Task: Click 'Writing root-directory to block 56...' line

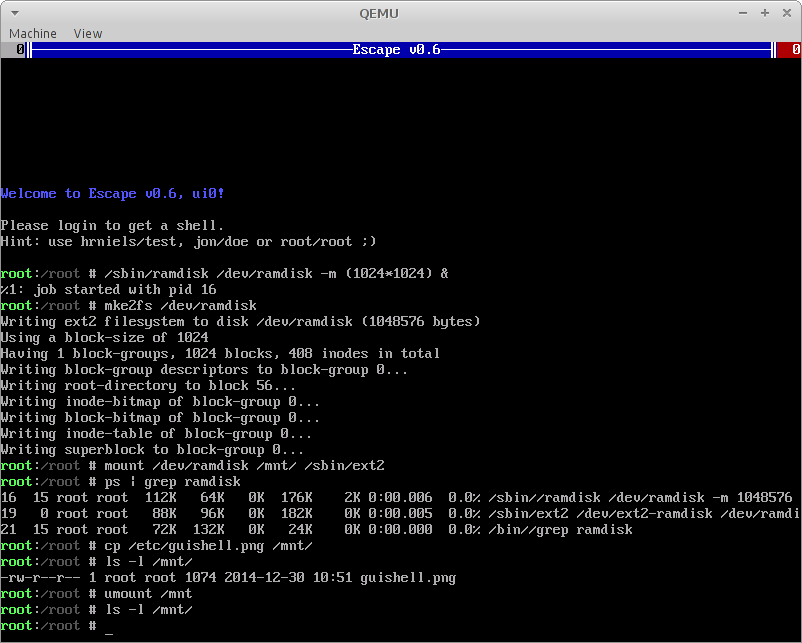Action: pyautogui.click(x=148, y=386)
